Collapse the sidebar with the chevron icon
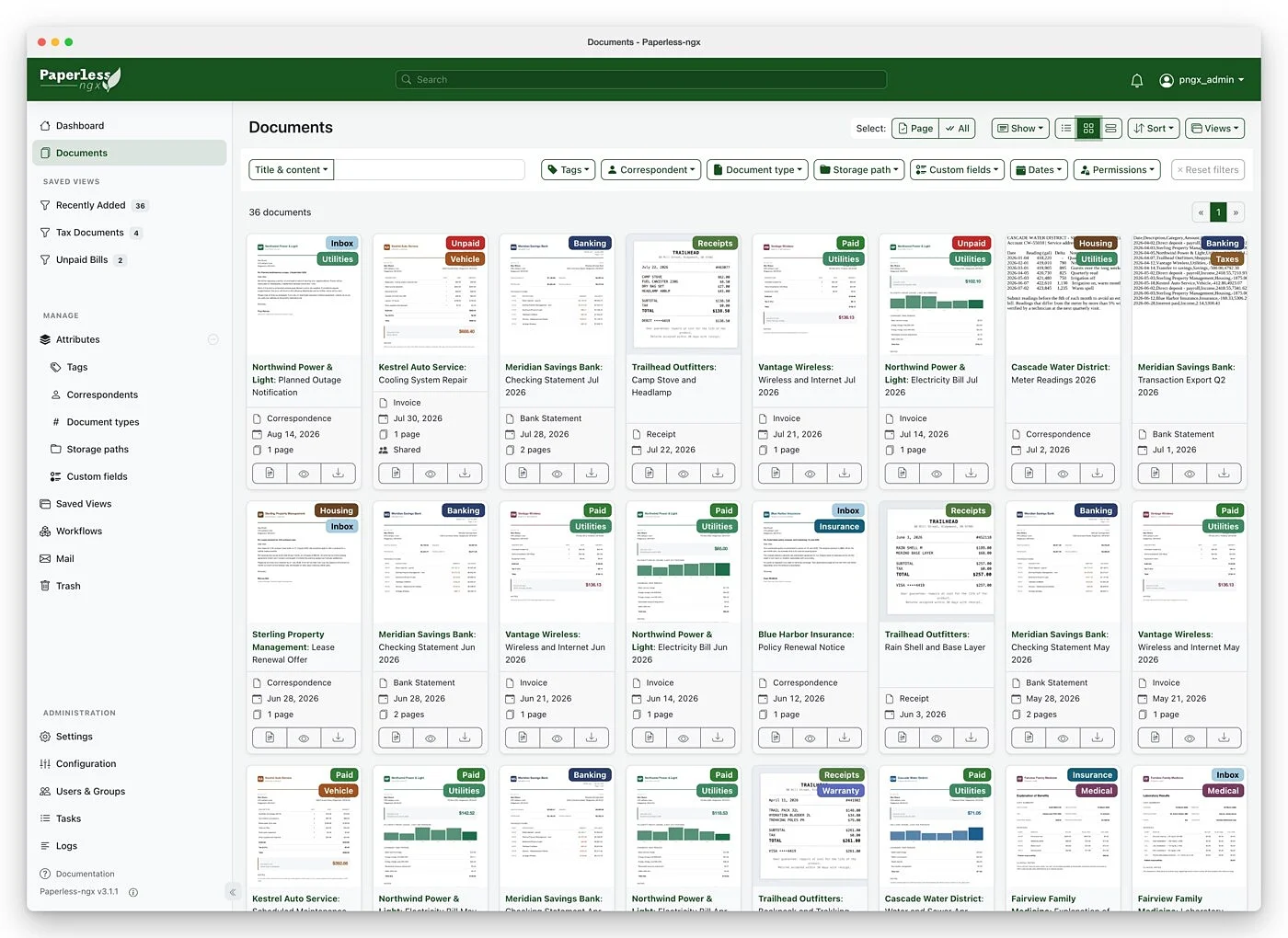This screenshot has height=938, width=1288. tap(233, 892)
